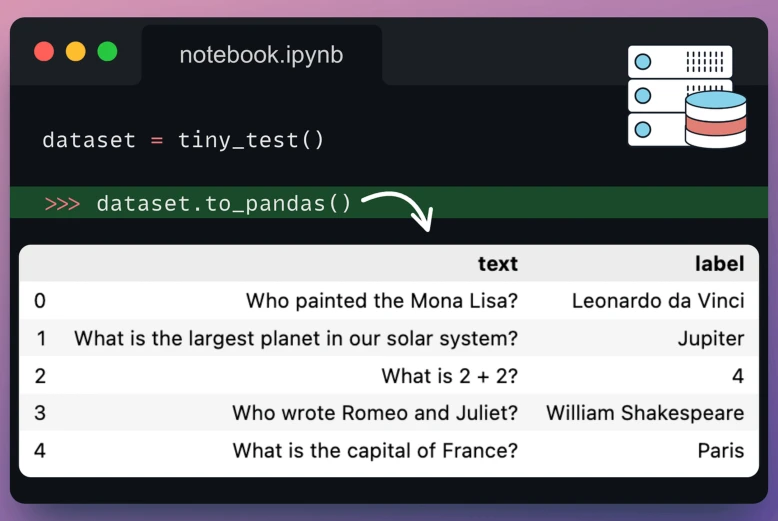Click the Leonardo da Vinci label cell
Screen dimensions: 778x521
[x=658, y=301]
